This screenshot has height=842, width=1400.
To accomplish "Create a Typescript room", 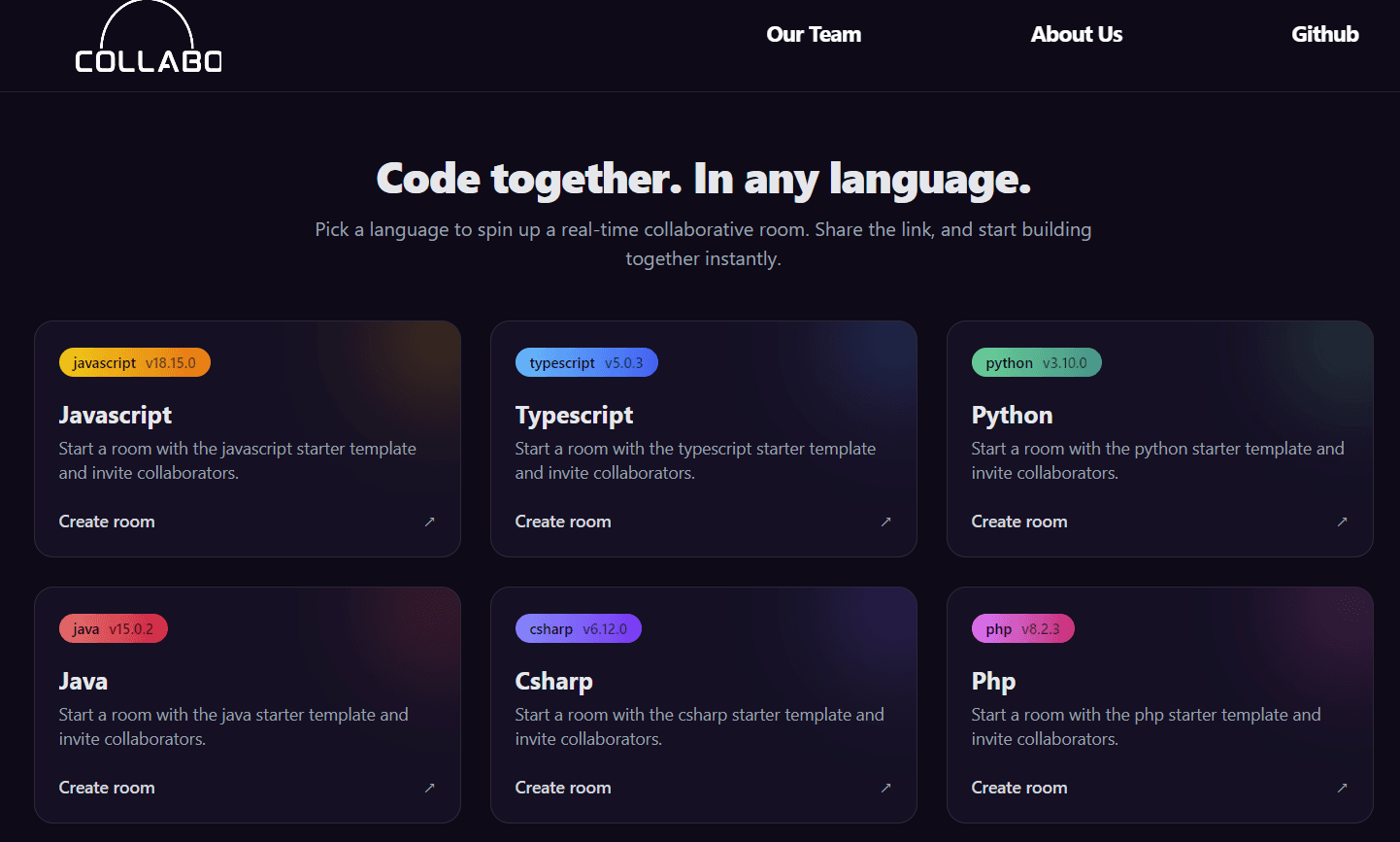I will pos(563,522).
